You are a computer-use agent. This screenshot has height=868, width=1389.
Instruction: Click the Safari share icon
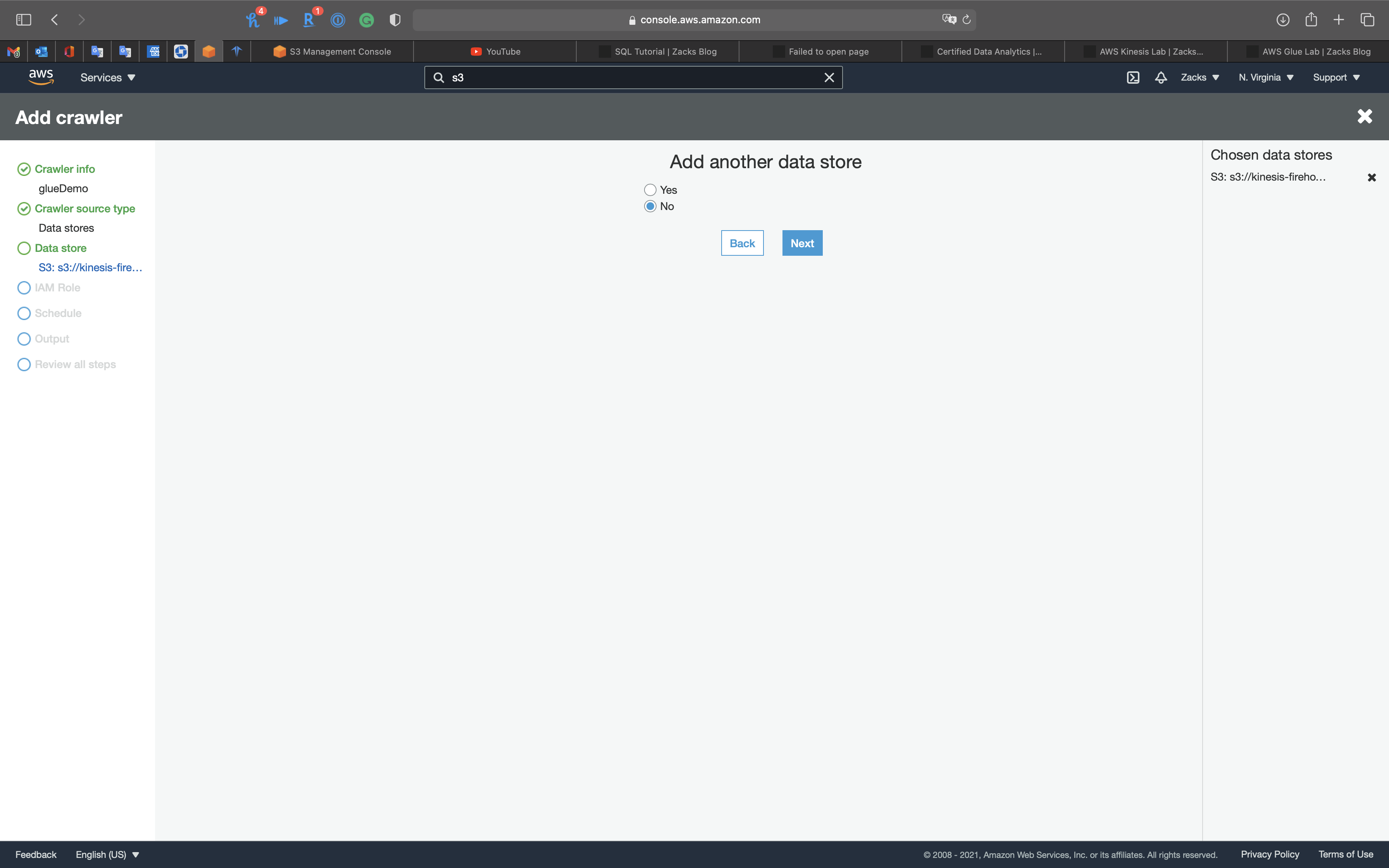[x=1311, y=19]
